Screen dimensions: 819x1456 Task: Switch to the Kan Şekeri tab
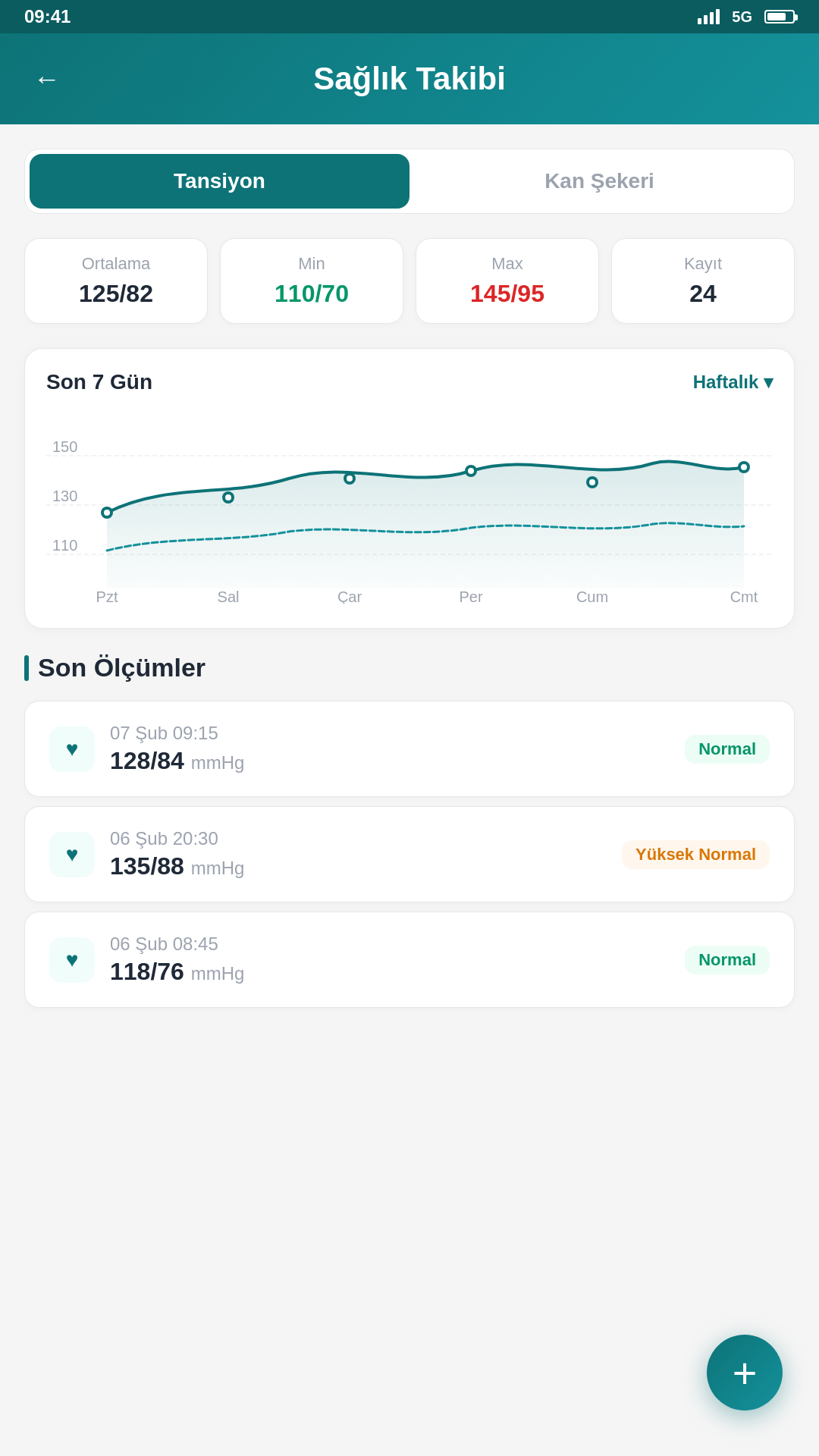599,181
